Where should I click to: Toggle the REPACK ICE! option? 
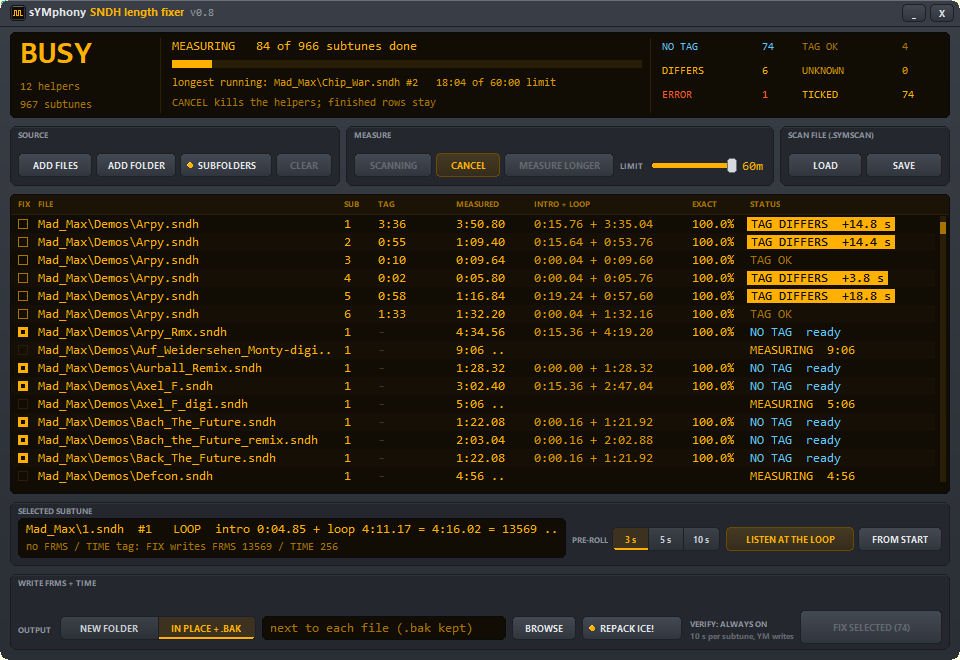631,628
